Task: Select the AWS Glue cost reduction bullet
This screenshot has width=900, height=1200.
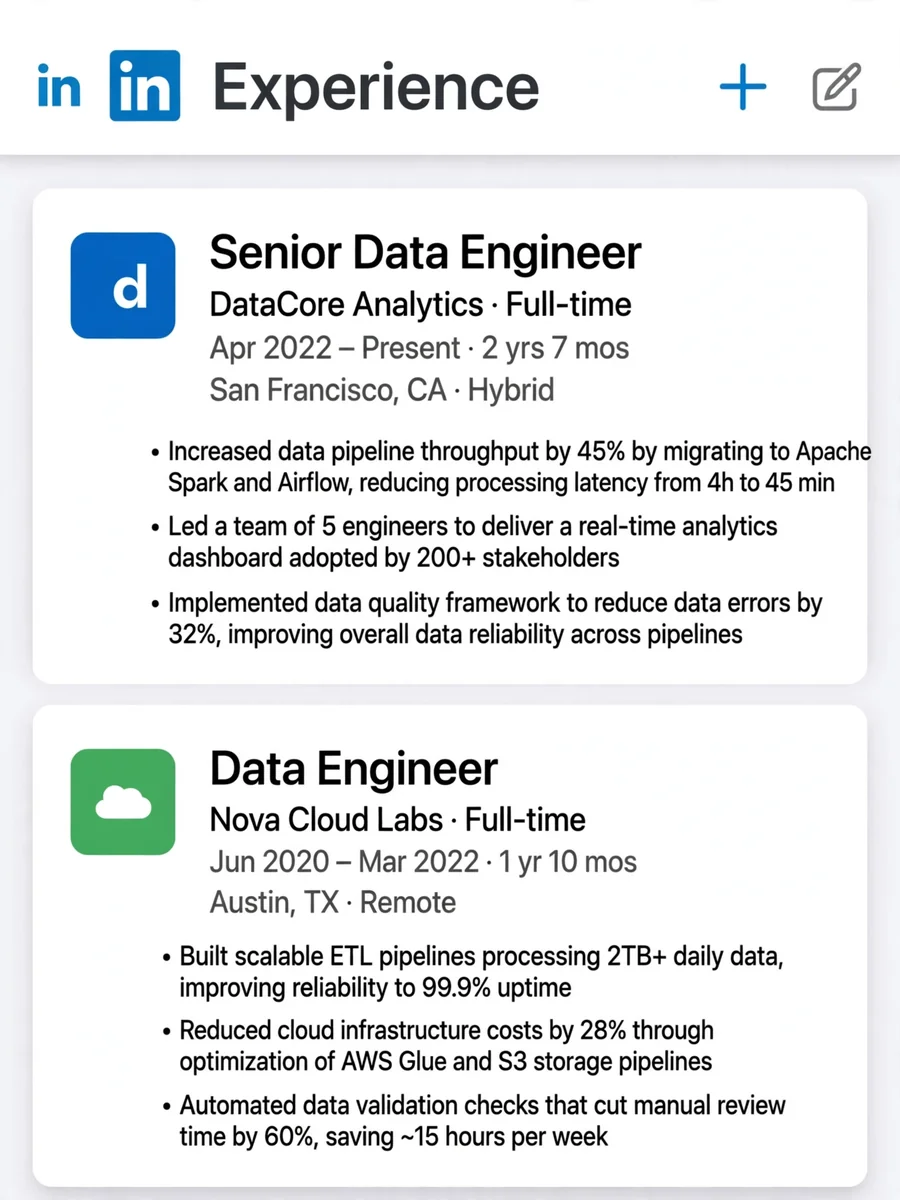Action: click(436, 1046)
